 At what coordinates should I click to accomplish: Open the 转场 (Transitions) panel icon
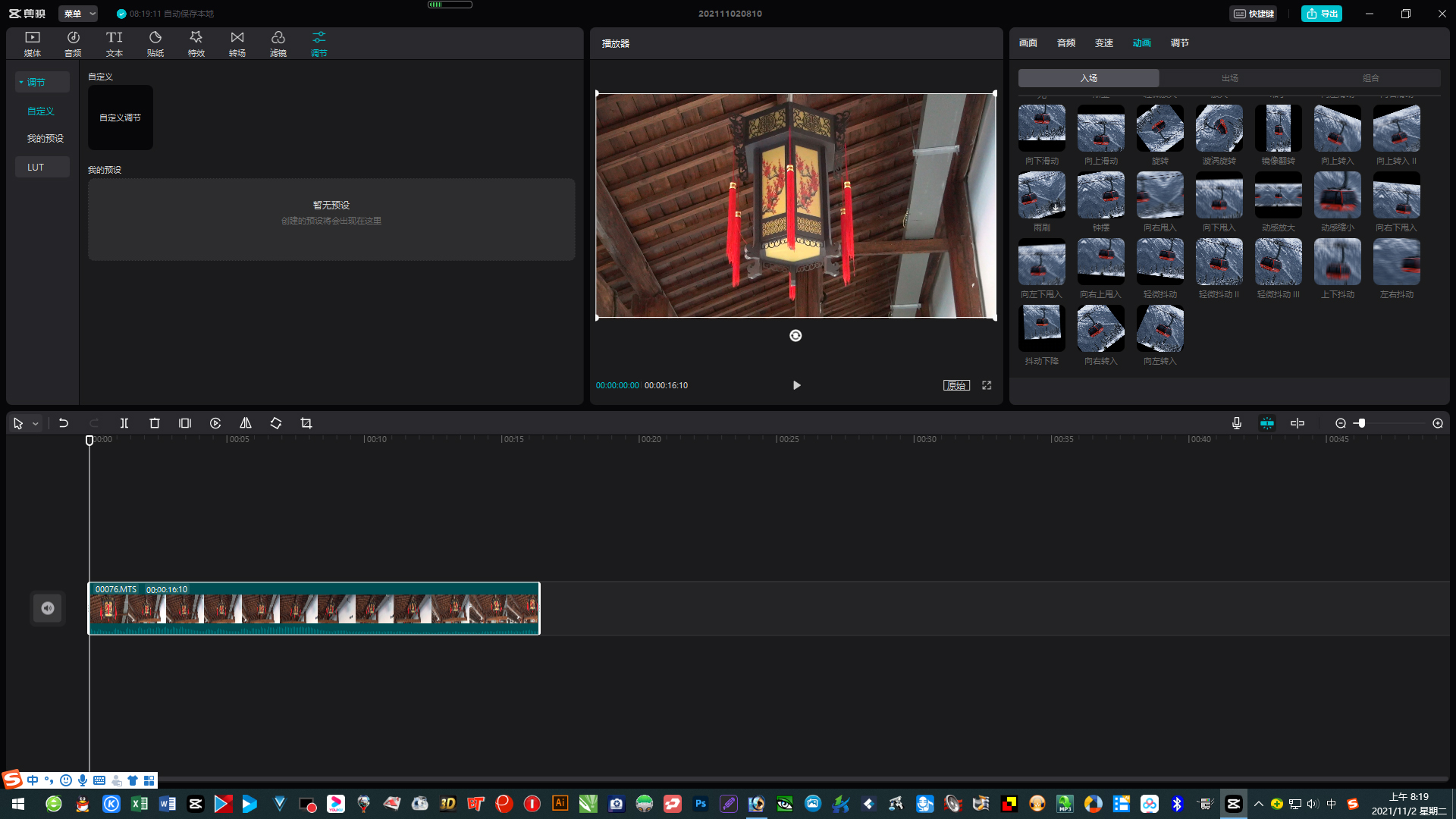(x=237, y=44)
